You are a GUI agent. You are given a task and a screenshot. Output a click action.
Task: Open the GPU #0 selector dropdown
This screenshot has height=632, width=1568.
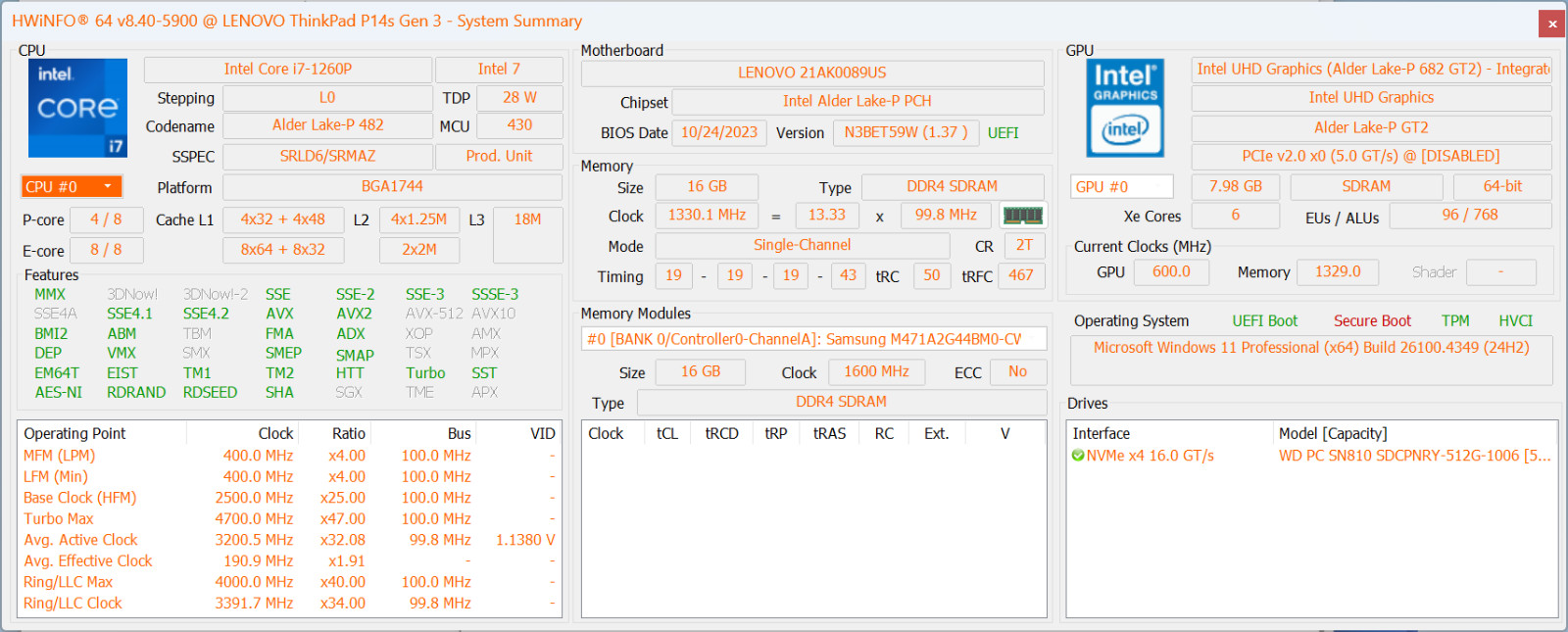[1122, 186]
